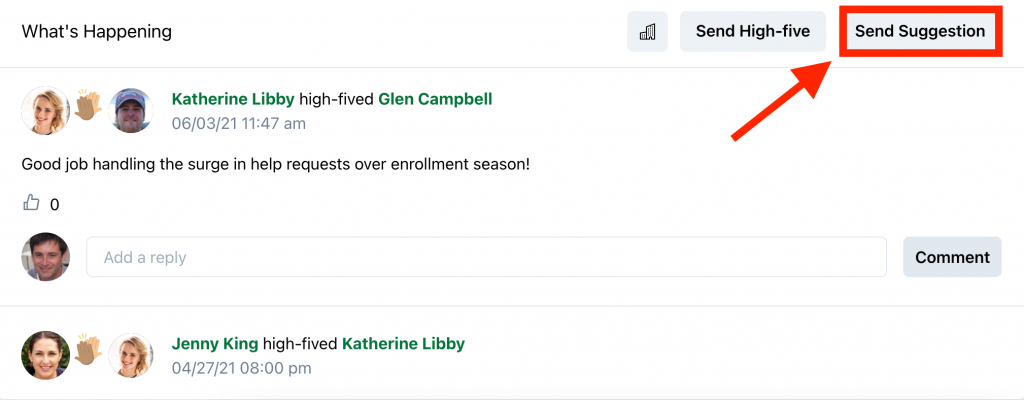
Task: Open Glen Campbell's profile photo
Action: coord(130,111)
